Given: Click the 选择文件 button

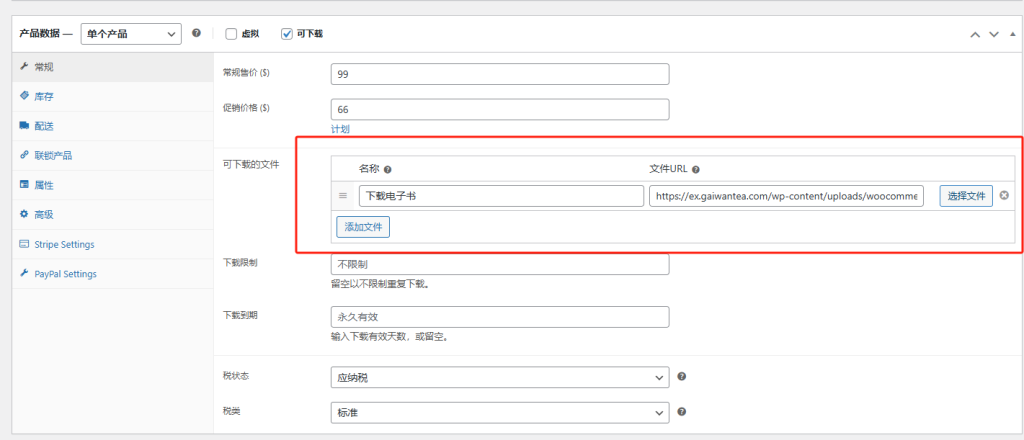Looking at the screenshot, I should pyautogui.click(x=965, y=196).
